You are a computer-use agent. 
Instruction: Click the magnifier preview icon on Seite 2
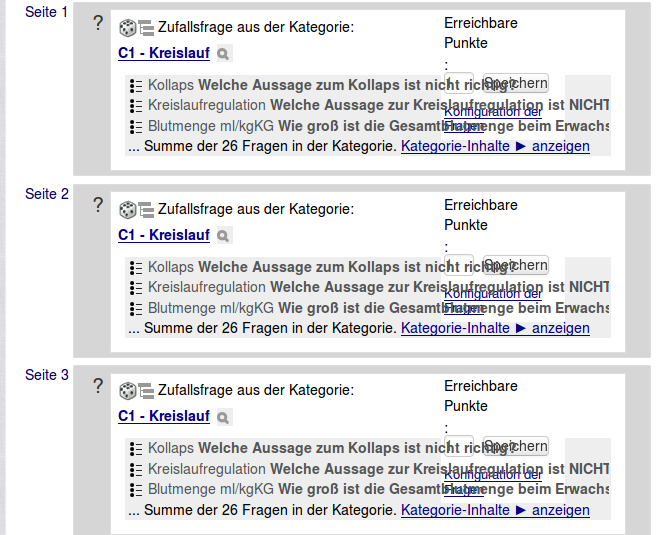click(224, 236)
